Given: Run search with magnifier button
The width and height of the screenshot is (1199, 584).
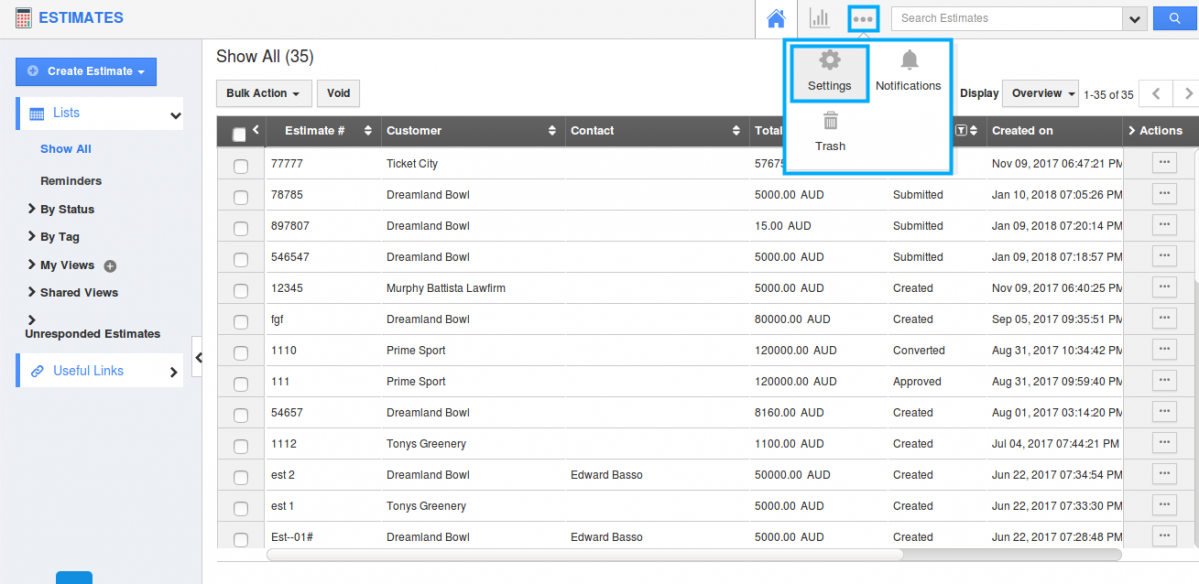Looking at the screenshot, I should (x=1175, y=18).
